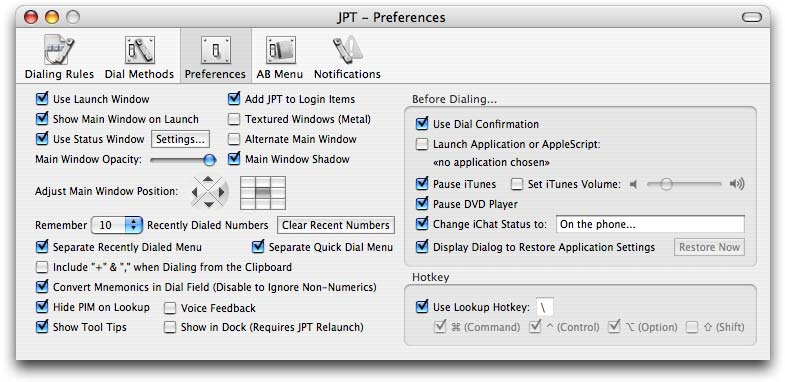The height and width of the screenshot is (382, 785).
Task: Enable Include "+" & "," when dialing from the Clipboard
Action: coord(42,267)
